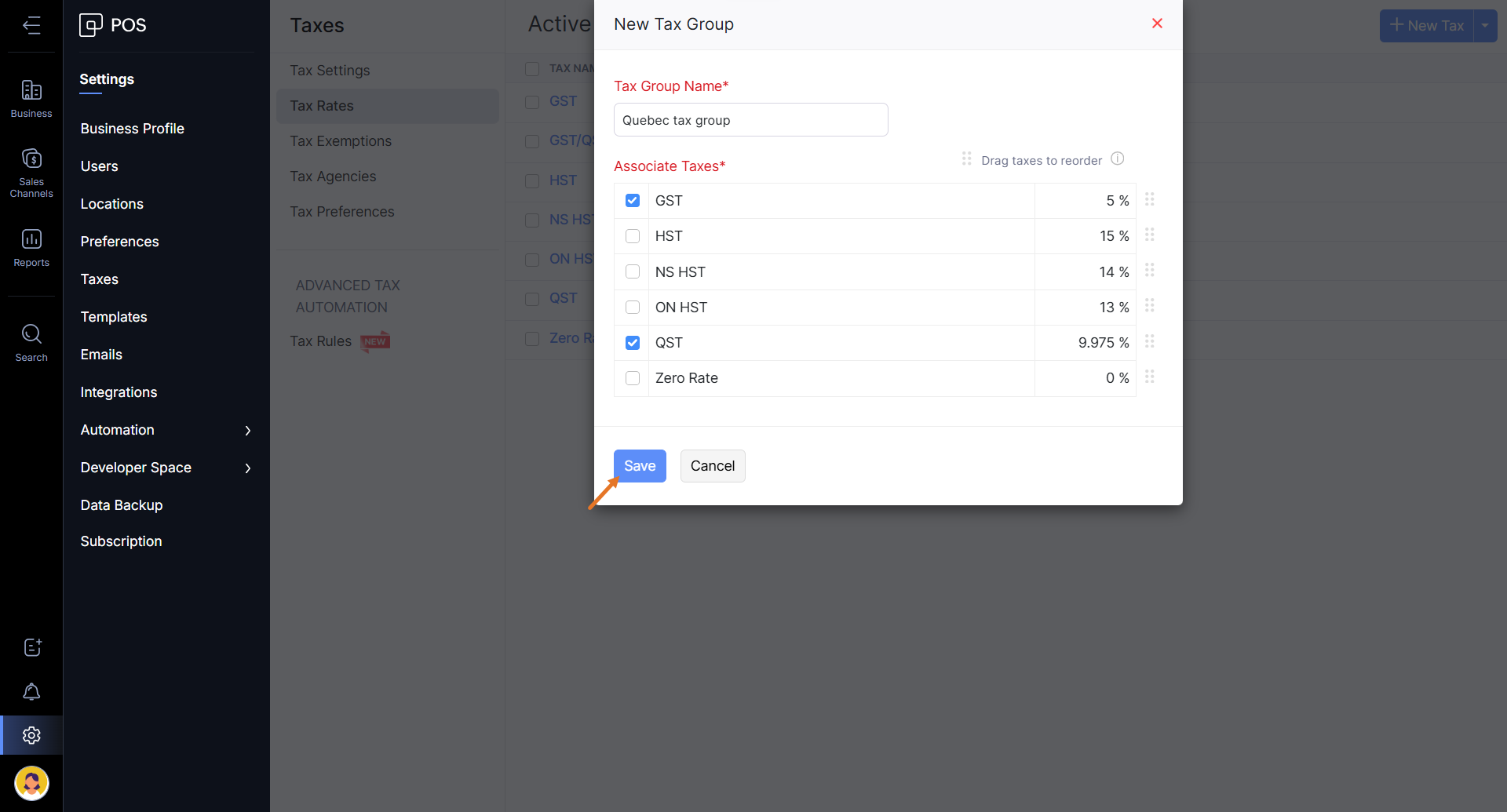The image size is (1507, 812).
Task: Open the New Tax dropdown arrow
Action: pyautogui.click(x=1485, y=25)
